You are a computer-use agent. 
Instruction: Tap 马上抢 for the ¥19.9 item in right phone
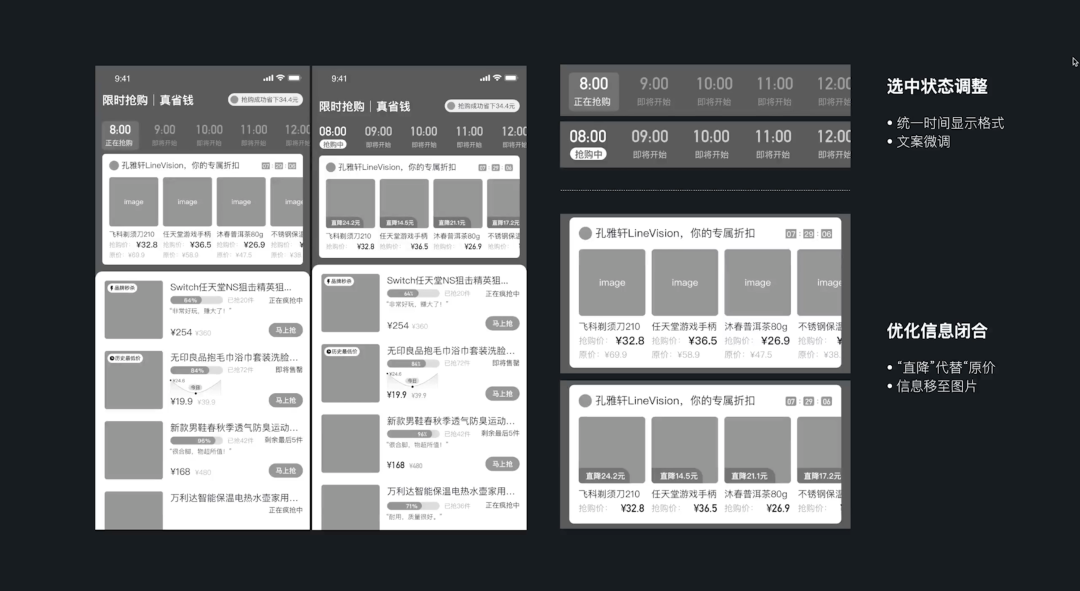(503, 394)
